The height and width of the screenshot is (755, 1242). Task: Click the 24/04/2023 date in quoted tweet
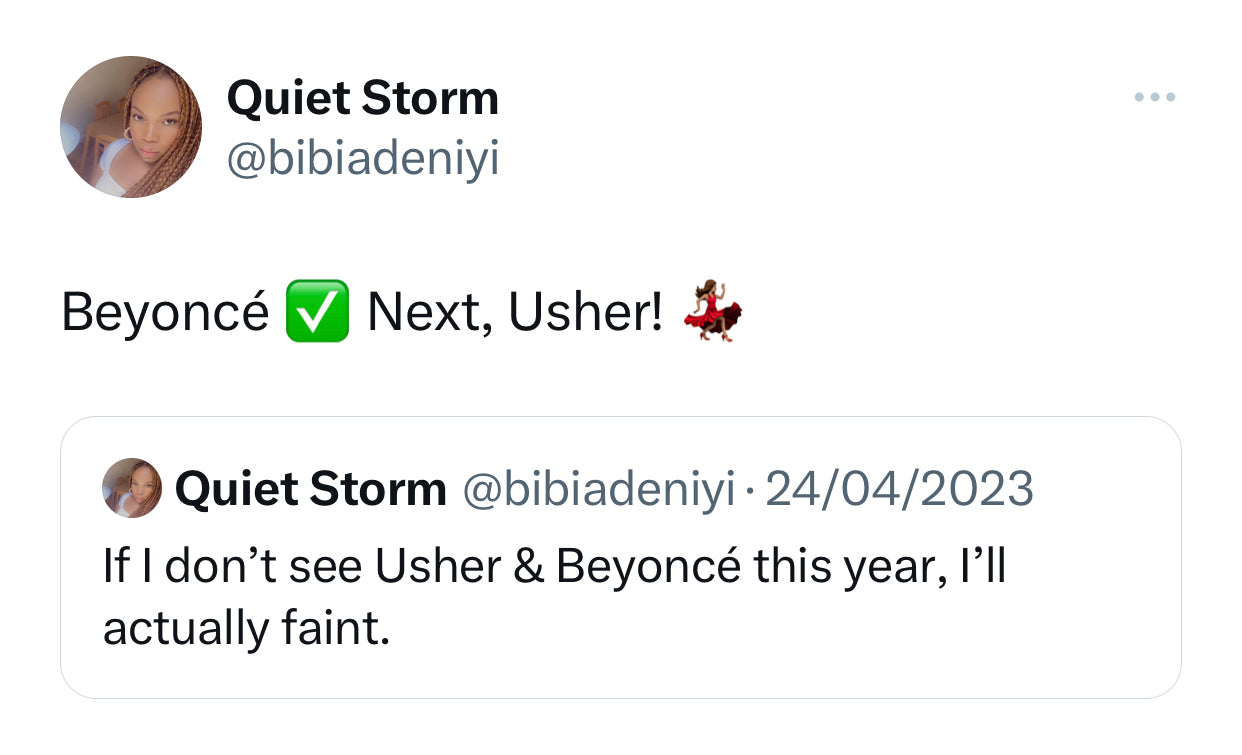[896, 489]
